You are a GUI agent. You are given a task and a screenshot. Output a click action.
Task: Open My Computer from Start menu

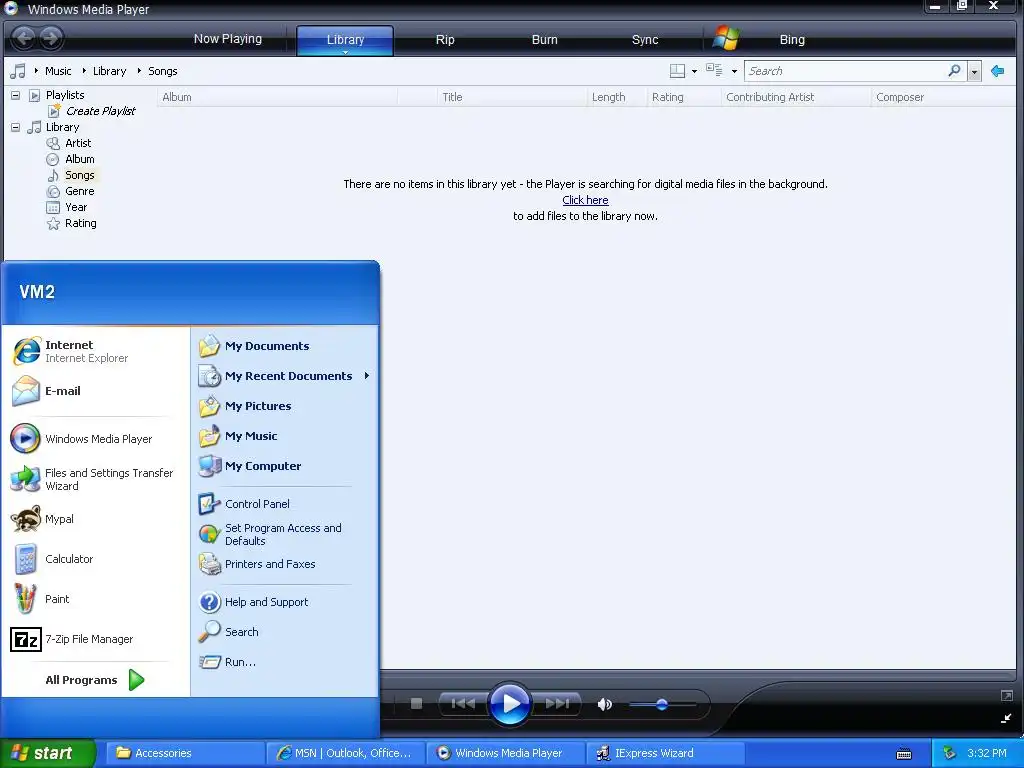click(x=284, y=466)
